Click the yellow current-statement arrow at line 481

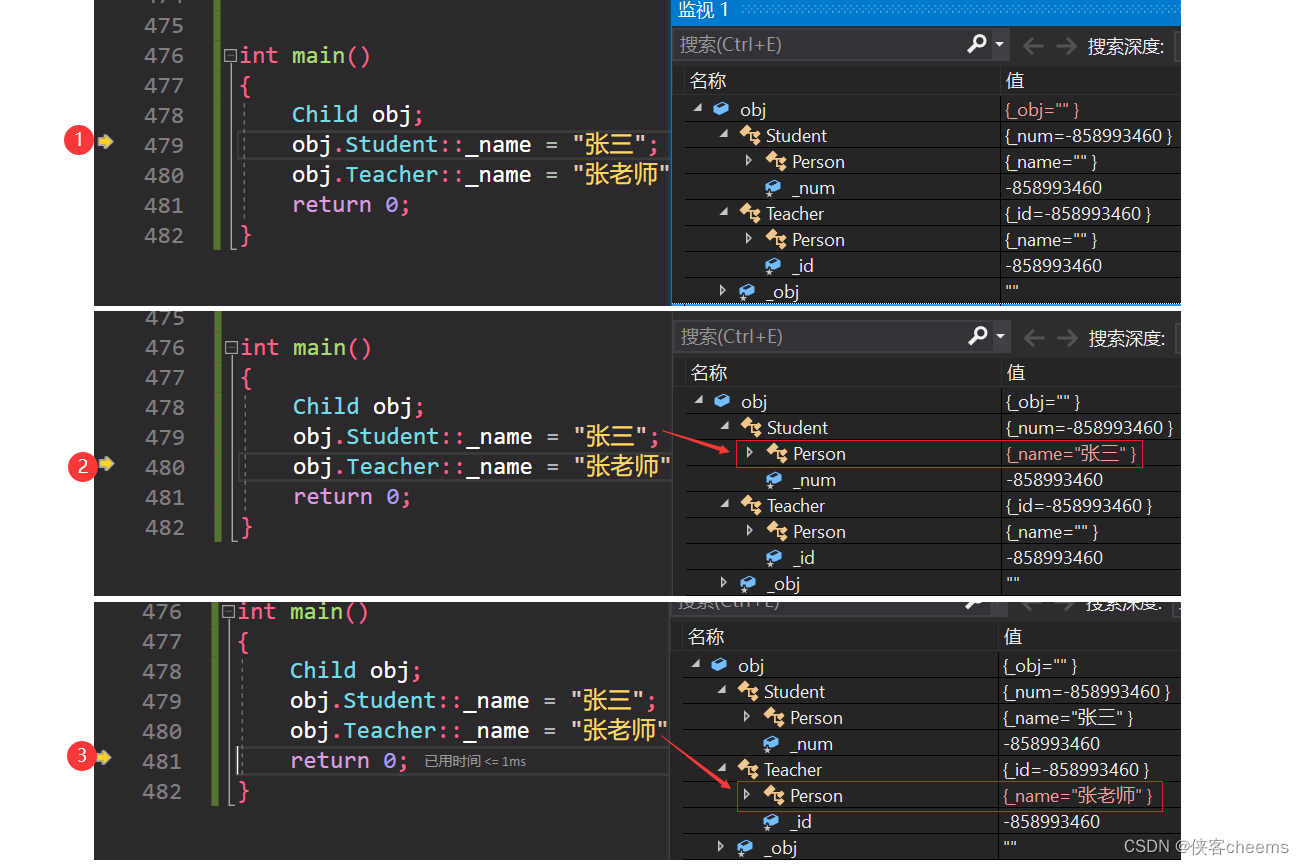pos(104,757)
